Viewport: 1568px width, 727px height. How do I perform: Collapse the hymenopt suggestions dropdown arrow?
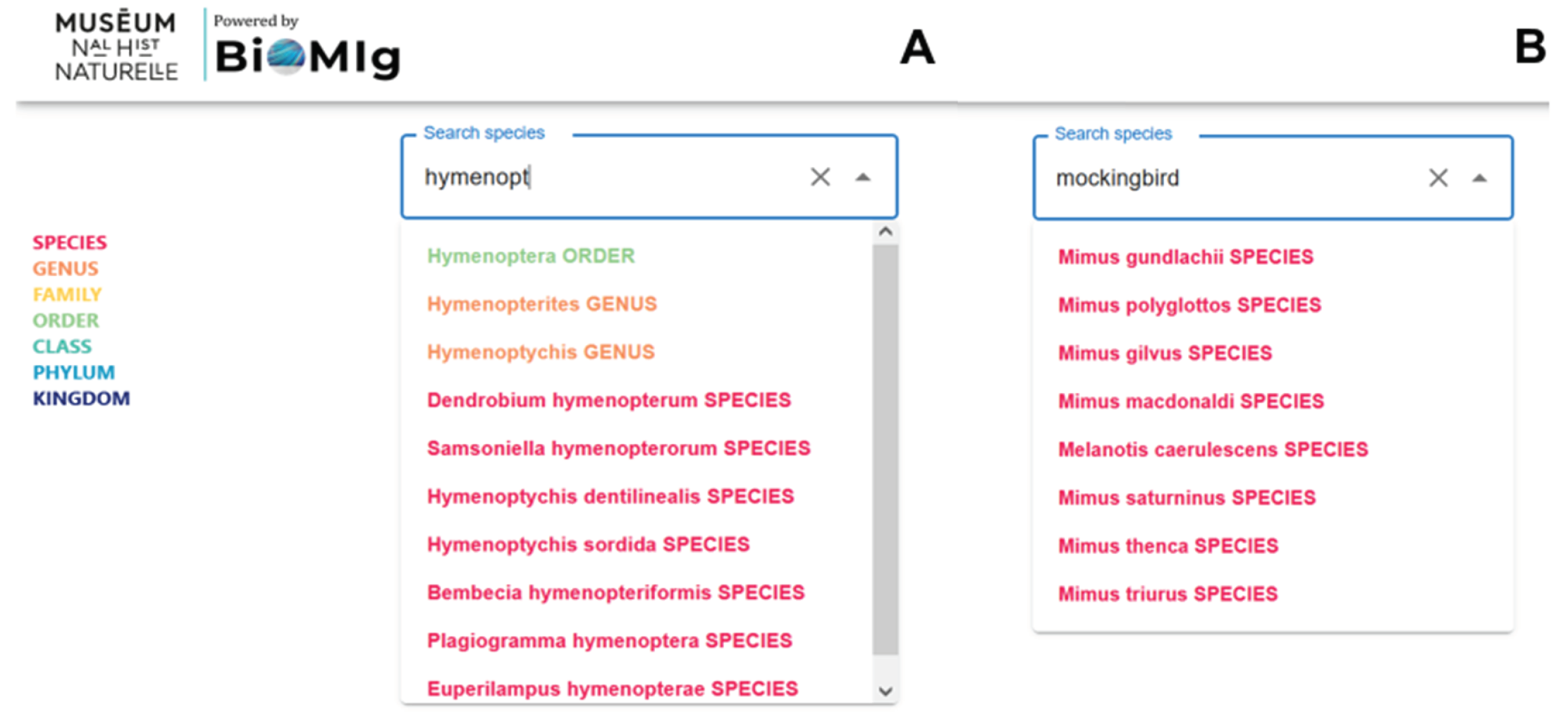tap(862, 178)
